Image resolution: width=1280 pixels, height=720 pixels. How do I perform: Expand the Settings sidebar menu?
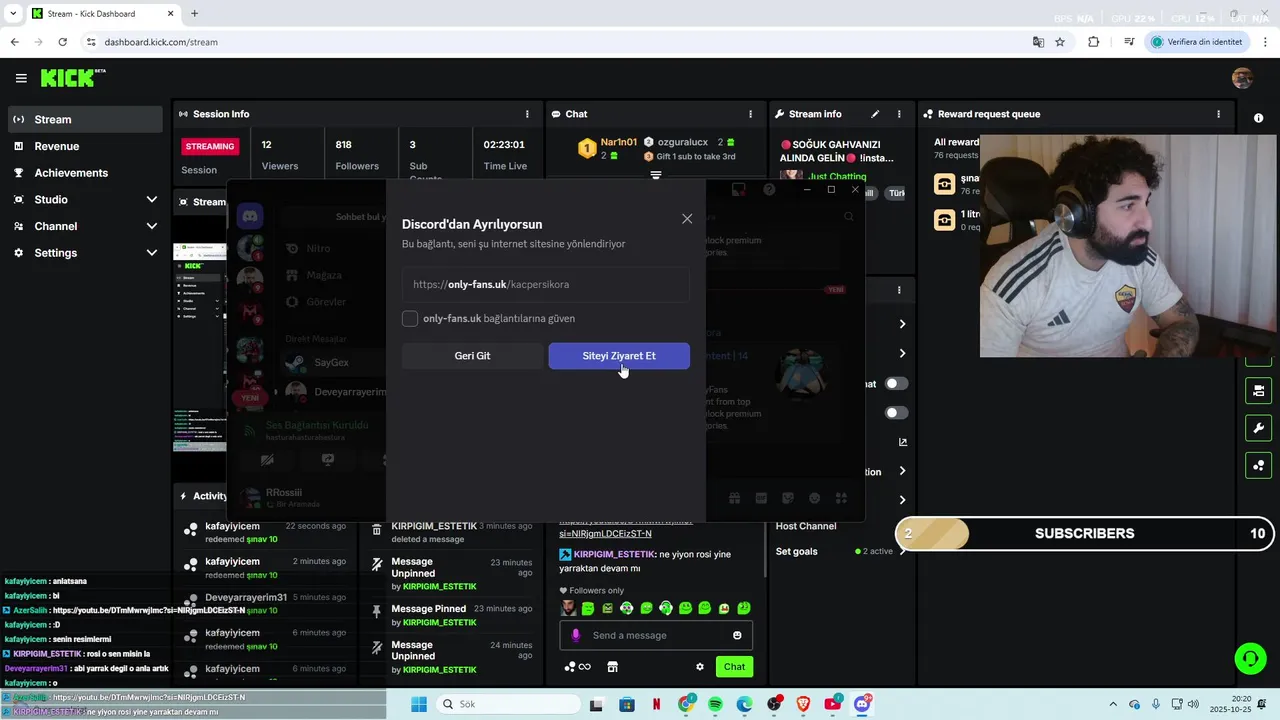(x=84, y=253)
